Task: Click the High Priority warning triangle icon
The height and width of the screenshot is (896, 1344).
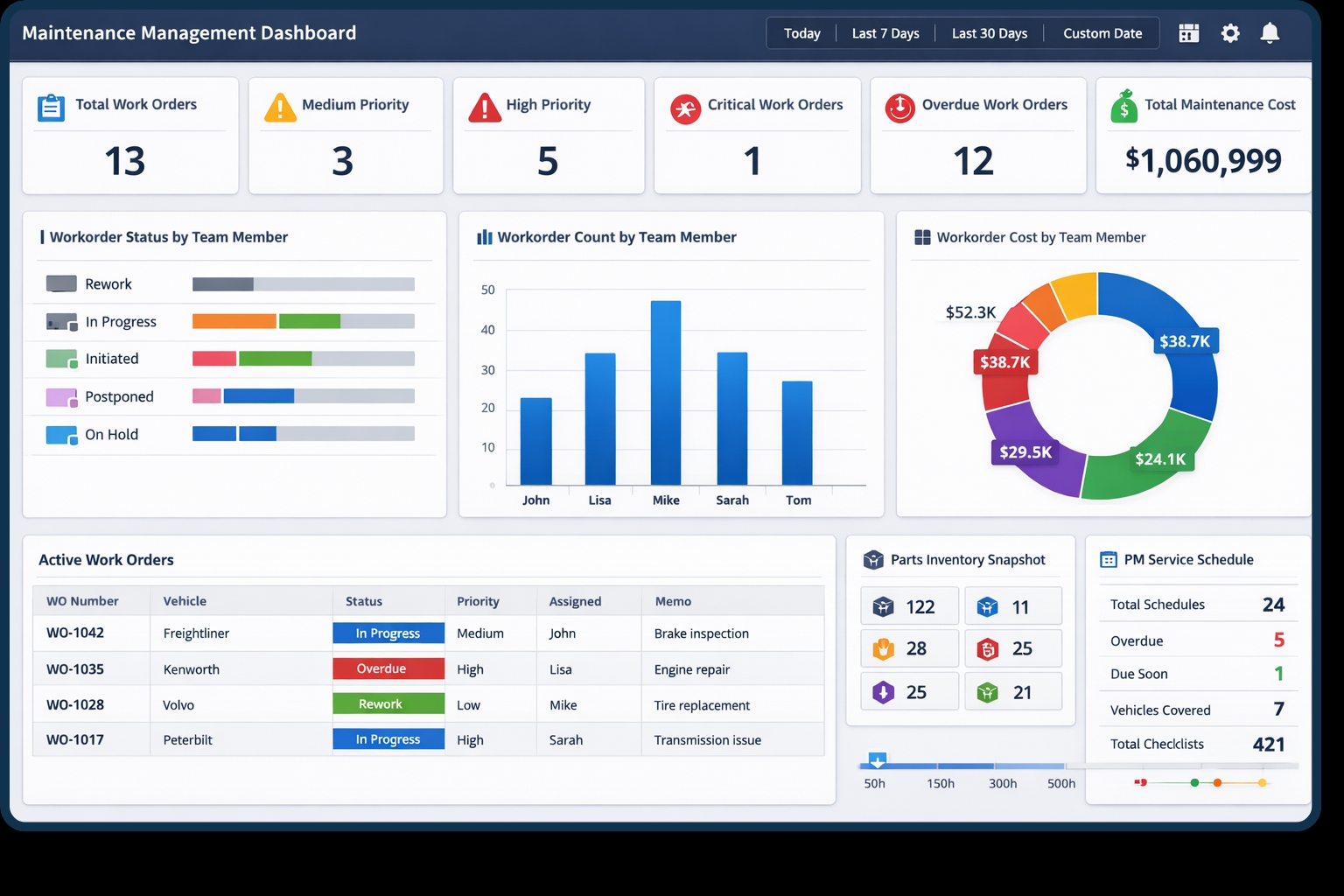Action: tap(484, 108)
